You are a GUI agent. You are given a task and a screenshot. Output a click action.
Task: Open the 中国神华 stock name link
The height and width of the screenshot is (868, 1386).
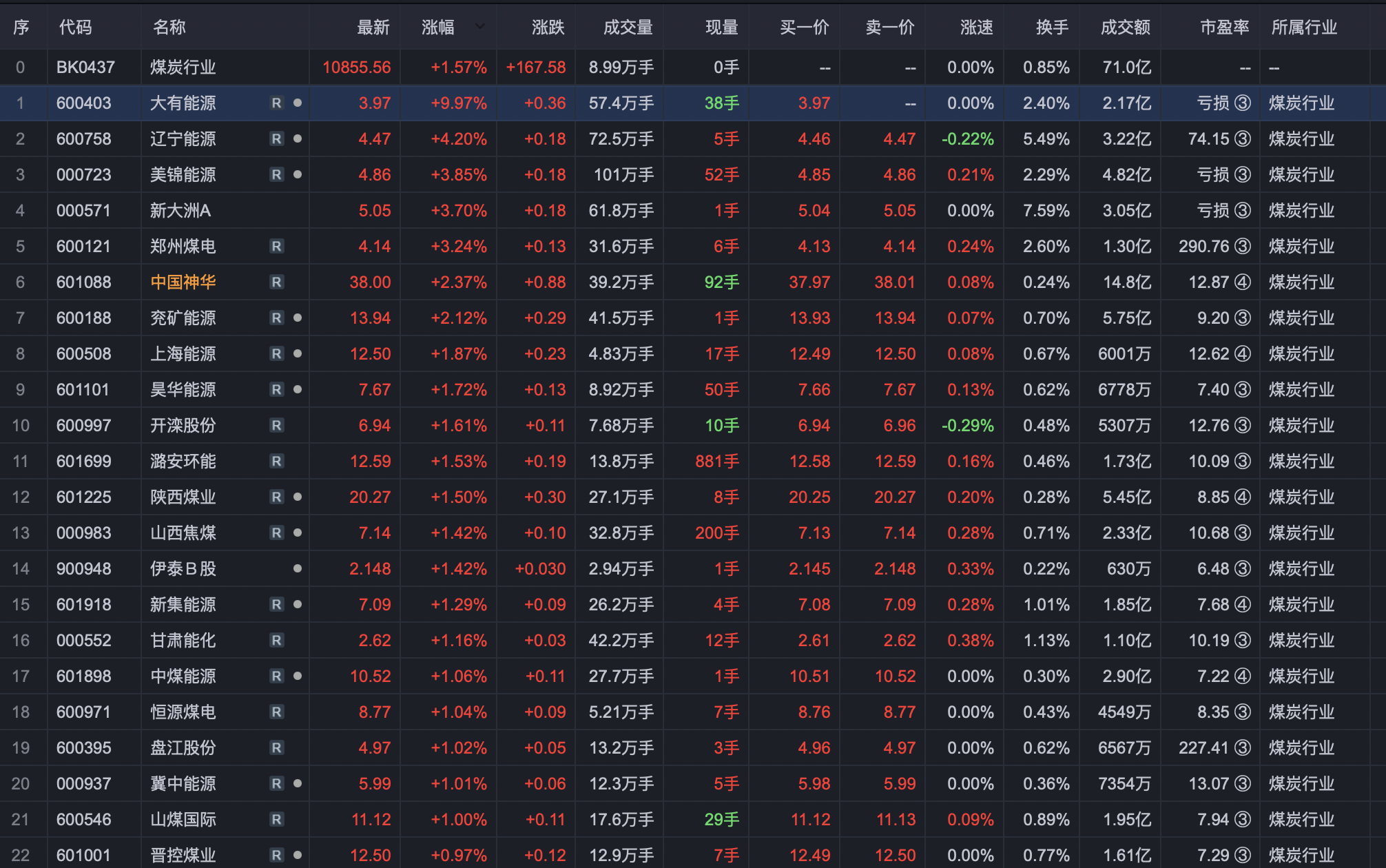[x=183, y=282]
